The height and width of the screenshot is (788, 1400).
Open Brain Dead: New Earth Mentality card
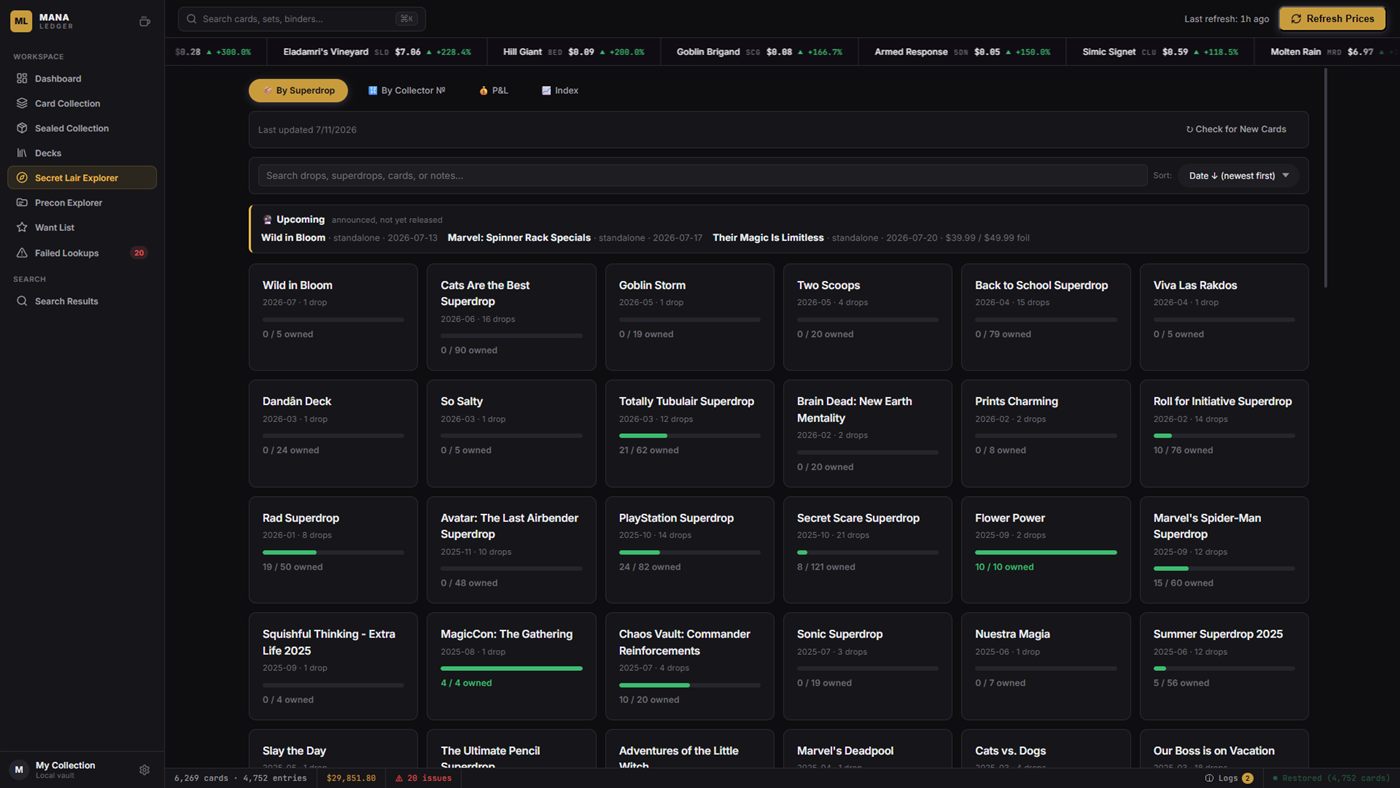point(867,433)
